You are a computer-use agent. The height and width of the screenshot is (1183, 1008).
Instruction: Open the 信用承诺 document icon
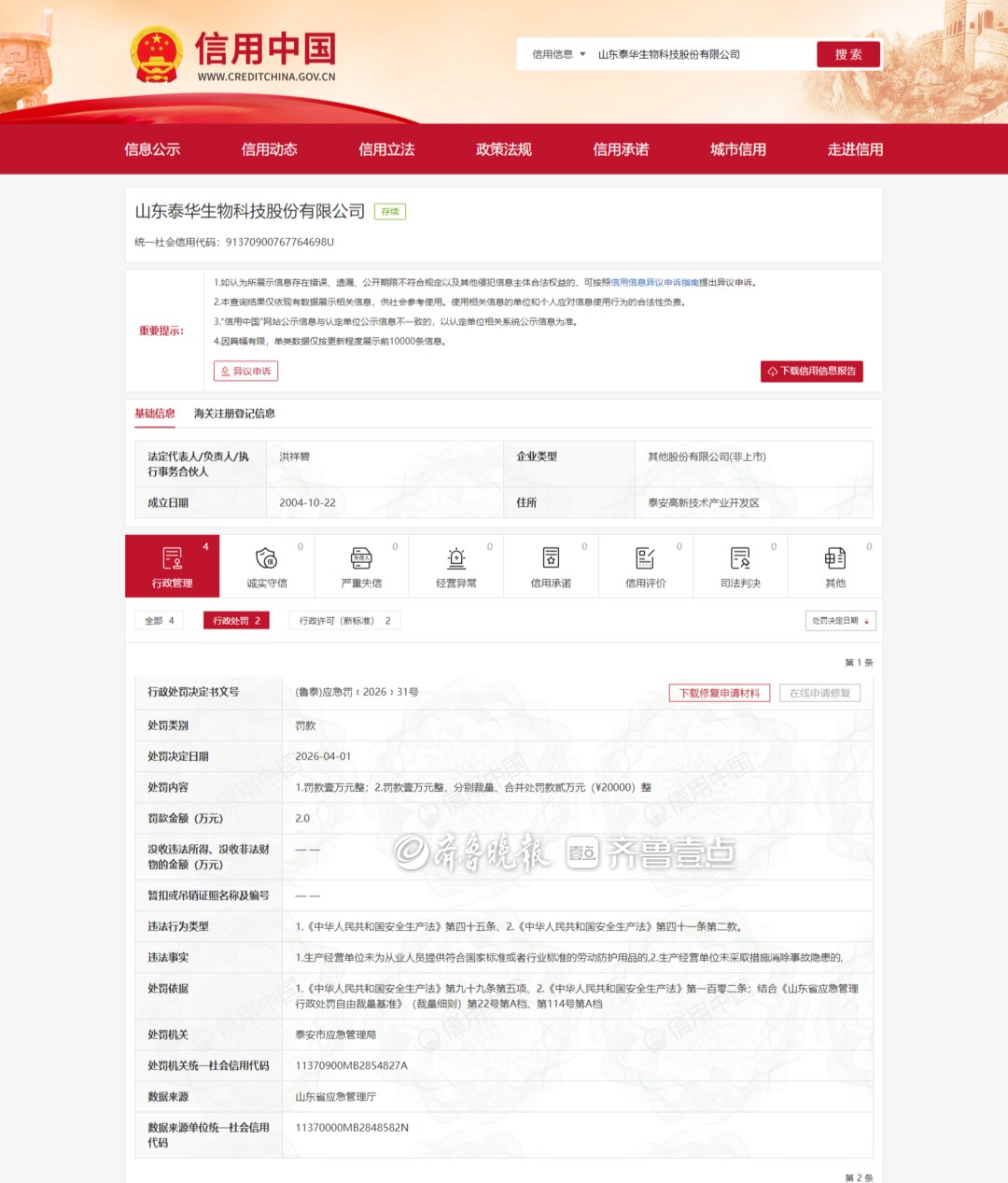(551, 559)
